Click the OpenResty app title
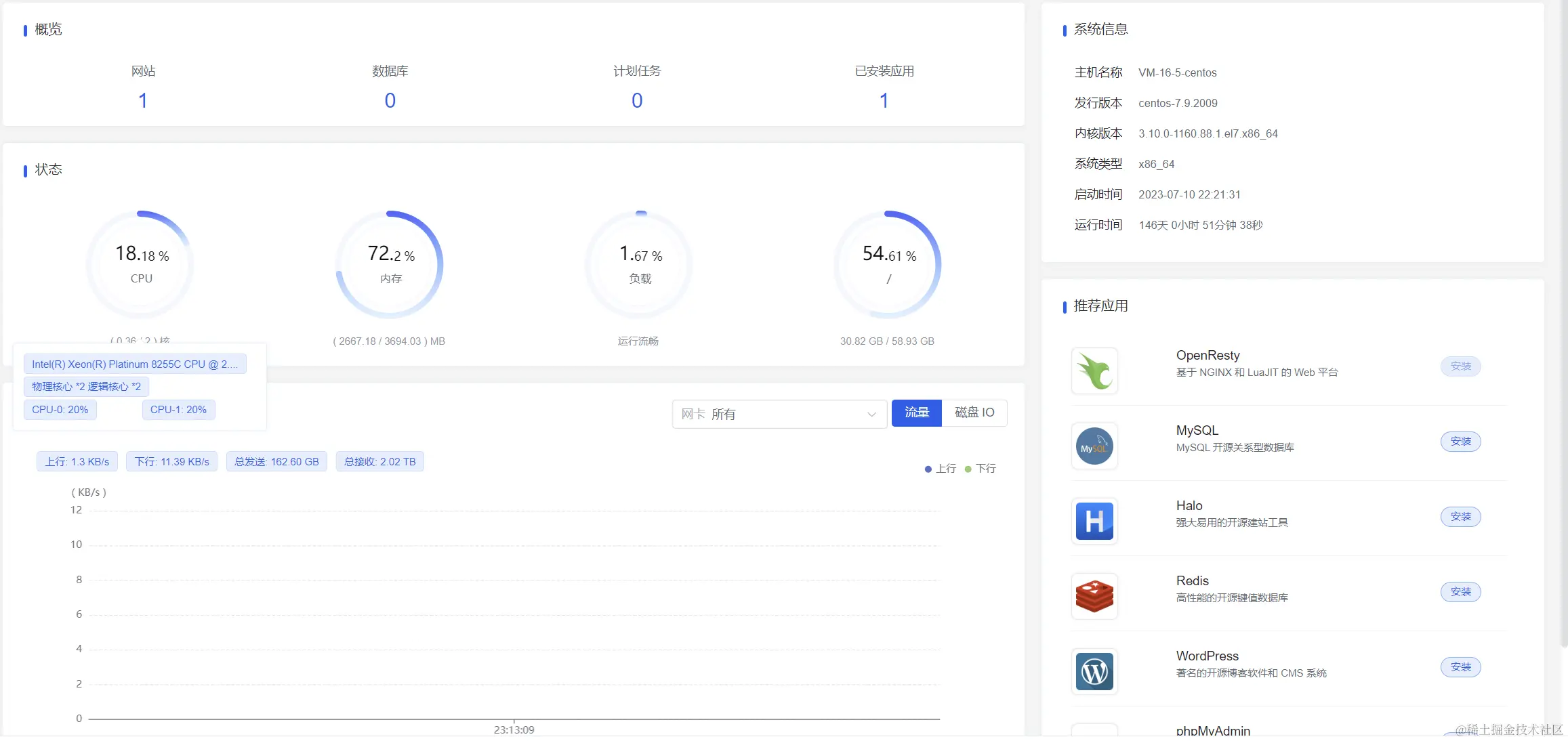The height and width of the screenshot is (741, 1568). pyautogui.click(x=1208, y=356)
